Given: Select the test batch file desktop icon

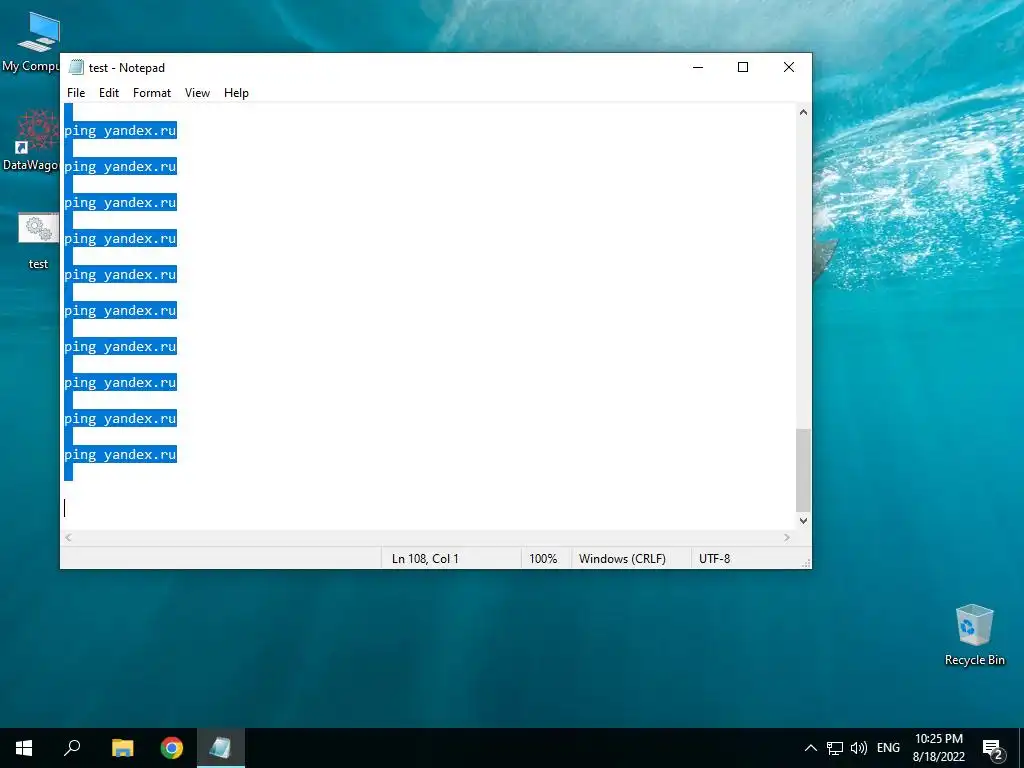Looking at the screenshot, I should [38, 240].
